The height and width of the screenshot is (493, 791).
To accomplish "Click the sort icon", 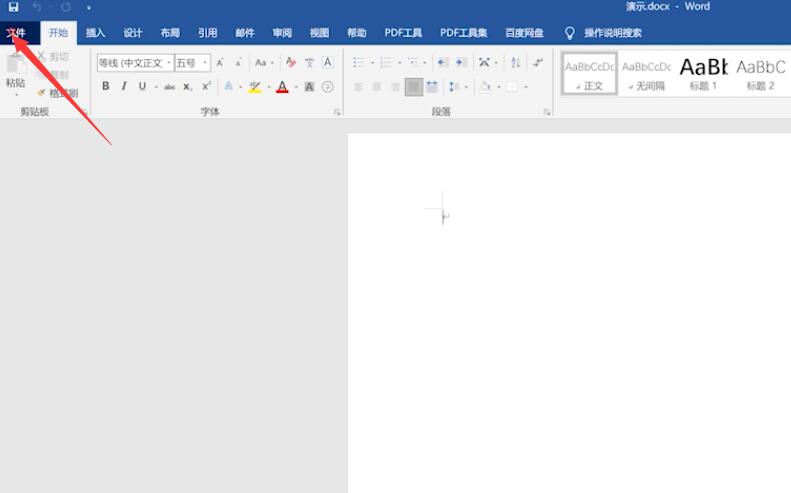I will (x=515, y=63).
